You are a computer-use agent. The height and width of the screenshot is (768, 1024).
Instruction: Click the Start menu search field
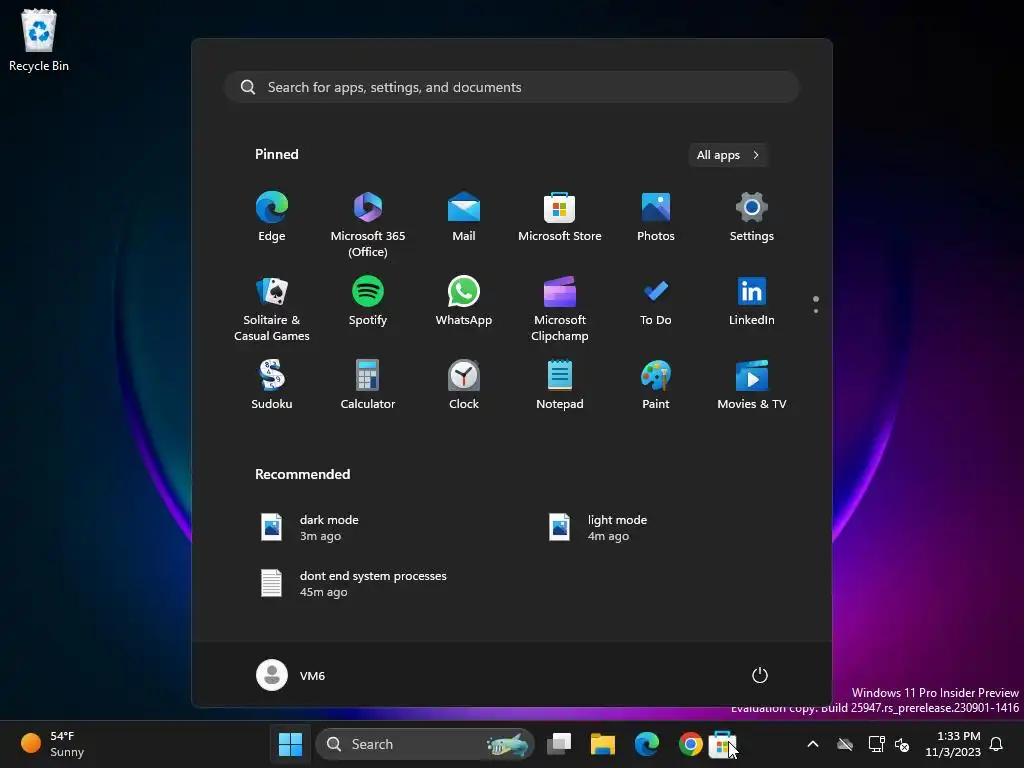(512, 87)
